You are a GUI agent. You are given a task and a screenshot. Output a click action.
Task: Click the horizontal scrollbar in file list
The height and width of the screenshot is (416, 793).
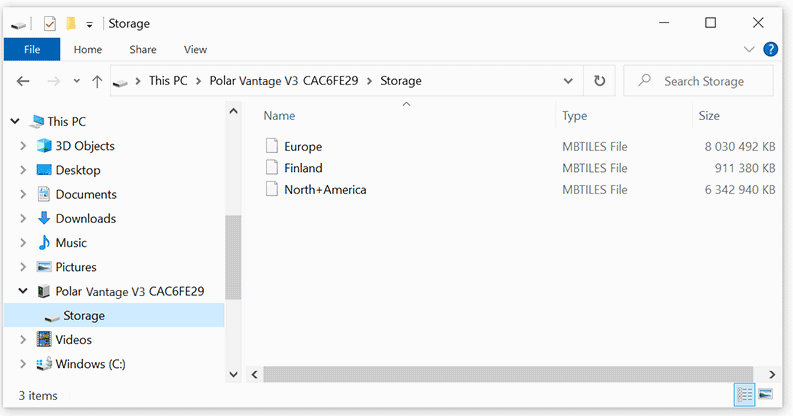(500, 374)
